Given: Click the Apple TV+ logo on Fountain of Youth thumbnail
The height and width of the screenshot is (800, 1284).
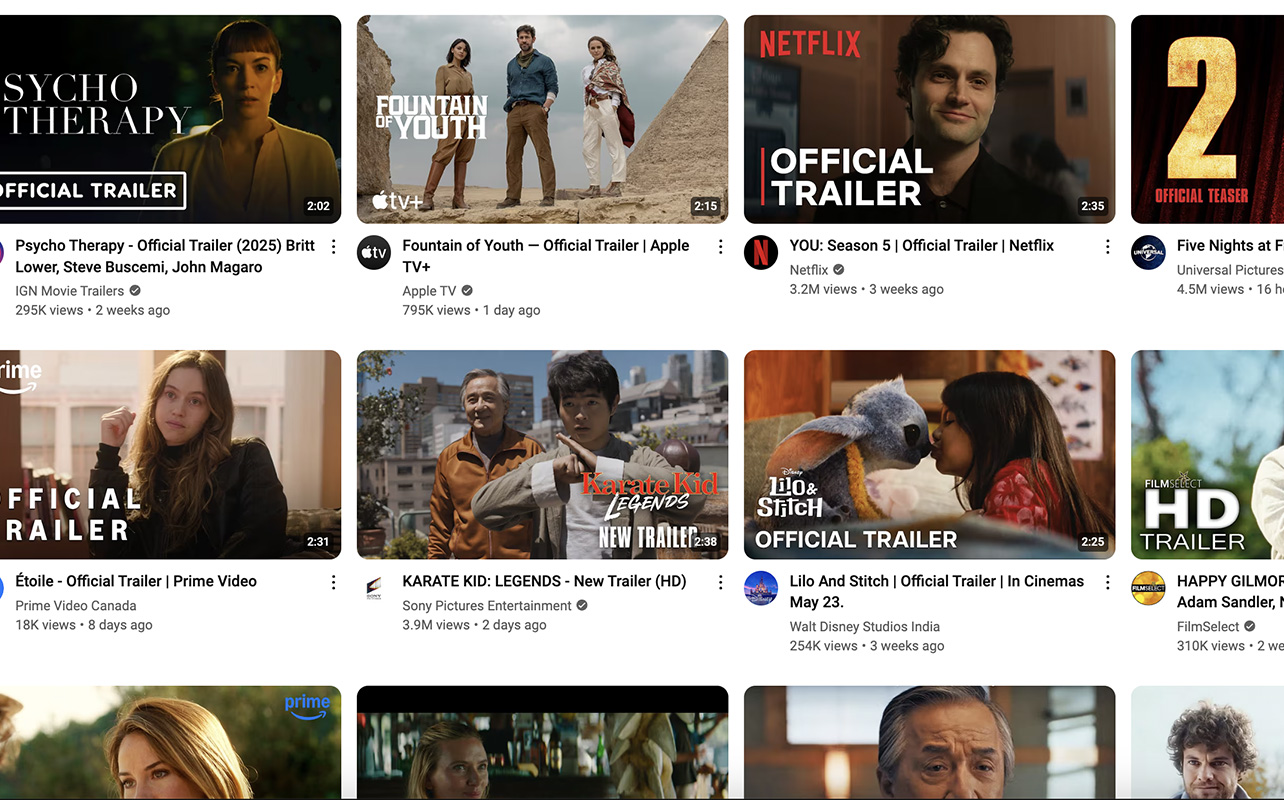Looking at the screenshot, I should point(398,200).
